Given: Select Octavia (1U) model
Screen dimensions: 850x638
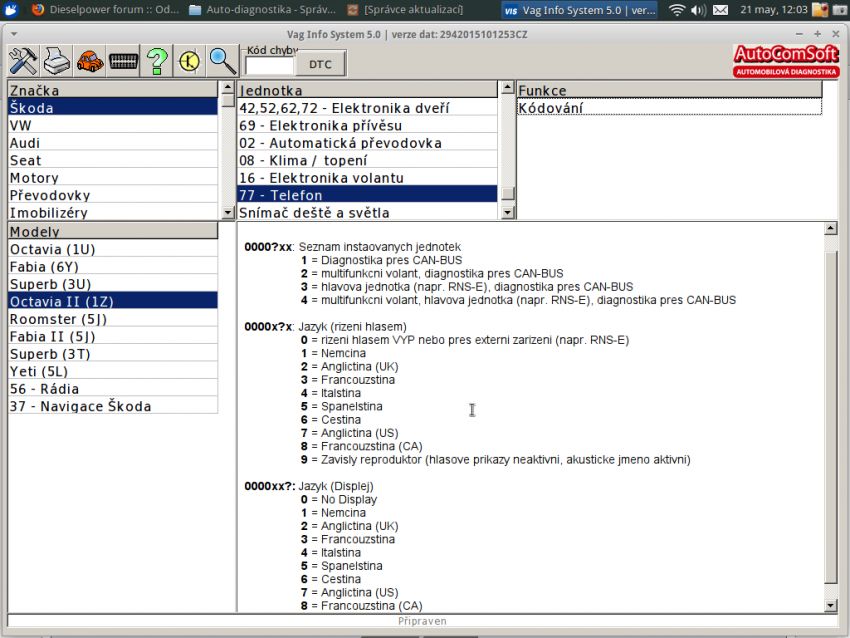Looking at the screenshot, I should pos(113,249).
